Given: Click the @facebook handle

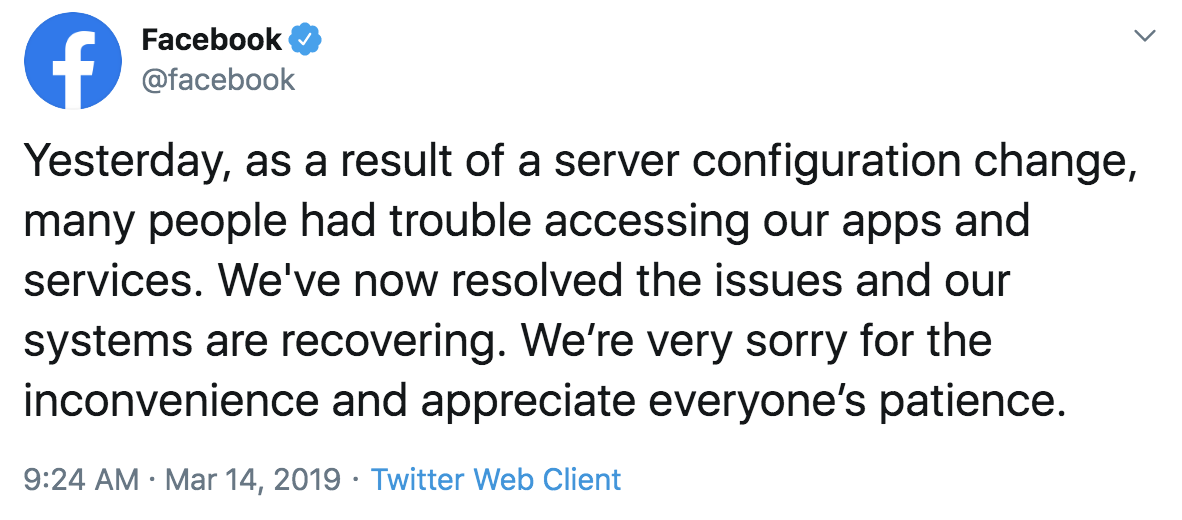Looking at the screenshot, I should [219, 79].
